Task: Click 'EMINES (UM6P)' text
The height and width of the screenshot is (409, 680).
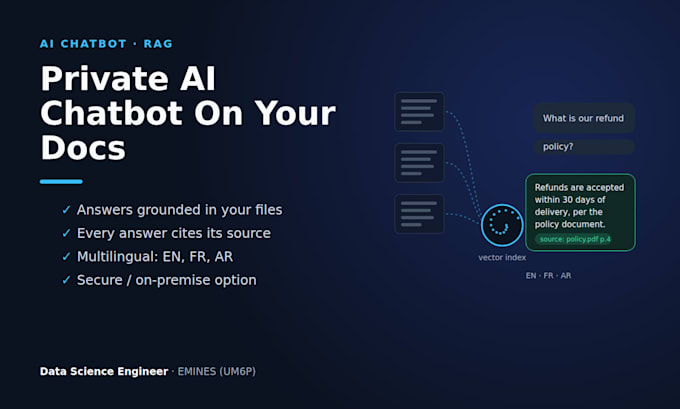Action: coord(216,371)
